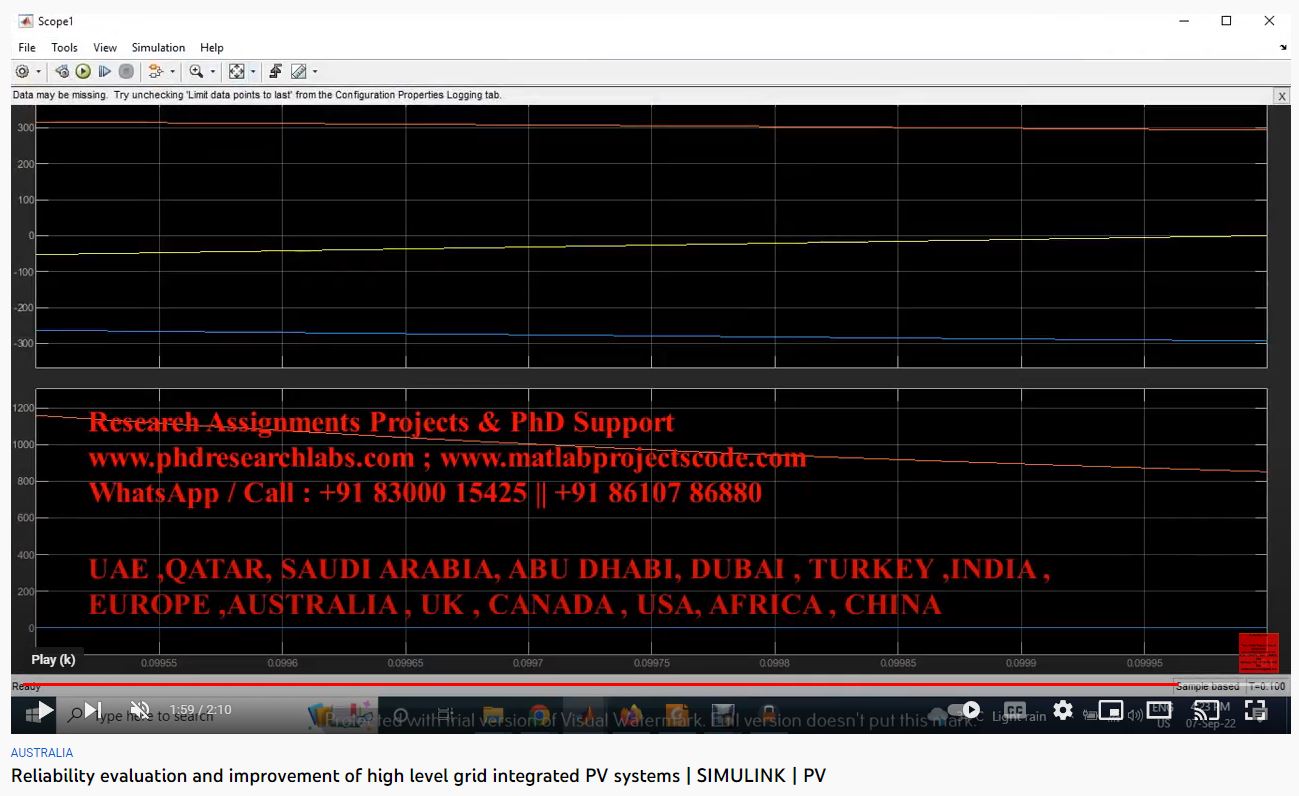Click the '1200' y-axis label on lower plot
1299x796 pixels.
[x=24, y=408]
